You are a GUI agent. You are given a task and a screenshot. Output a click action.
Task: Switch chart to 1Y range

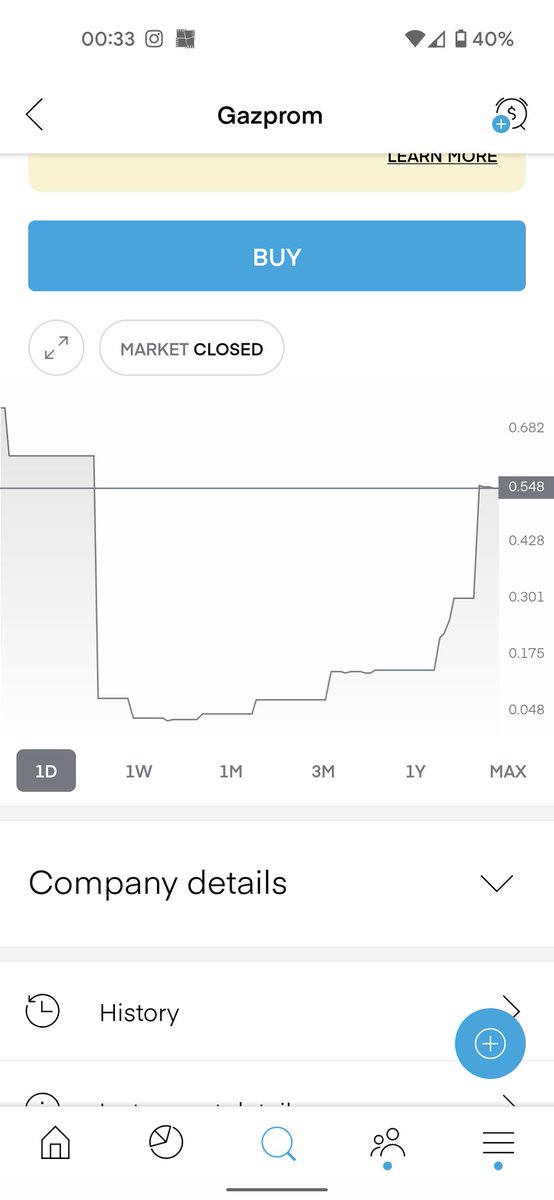point(415,771)
